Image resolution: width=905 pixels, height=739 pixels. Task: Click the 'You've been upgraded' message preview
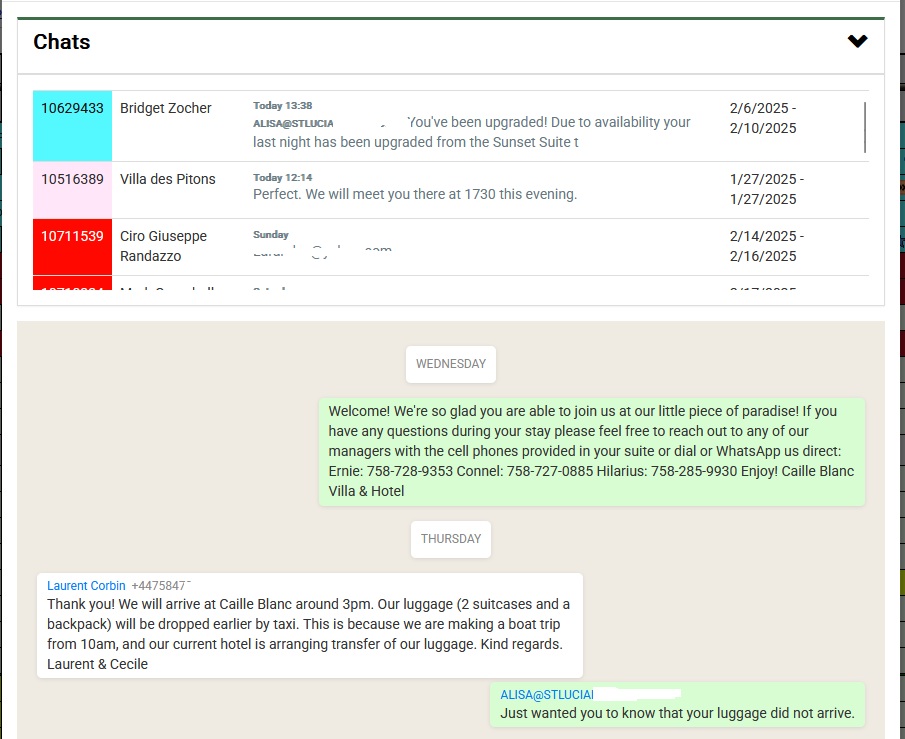coord(471,132)
